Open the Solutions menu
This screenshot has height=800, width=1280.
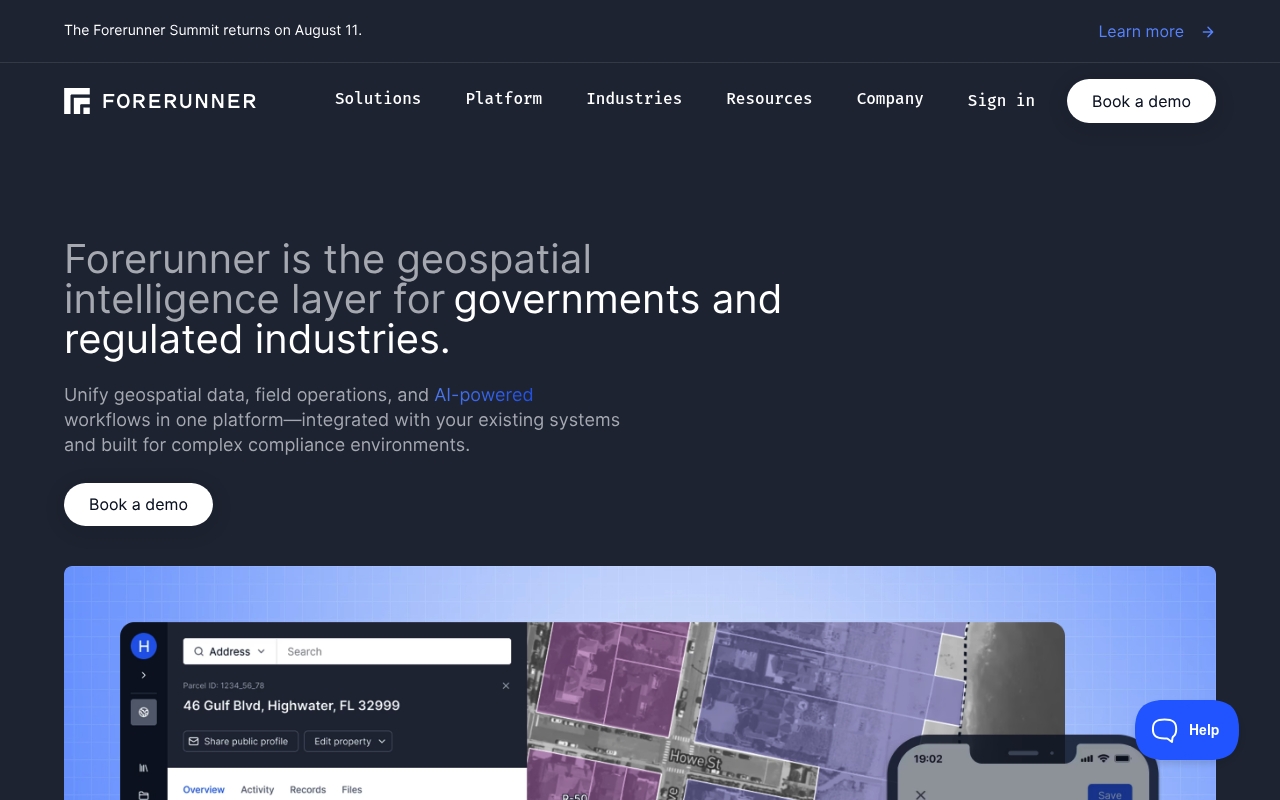coord(378,98)
